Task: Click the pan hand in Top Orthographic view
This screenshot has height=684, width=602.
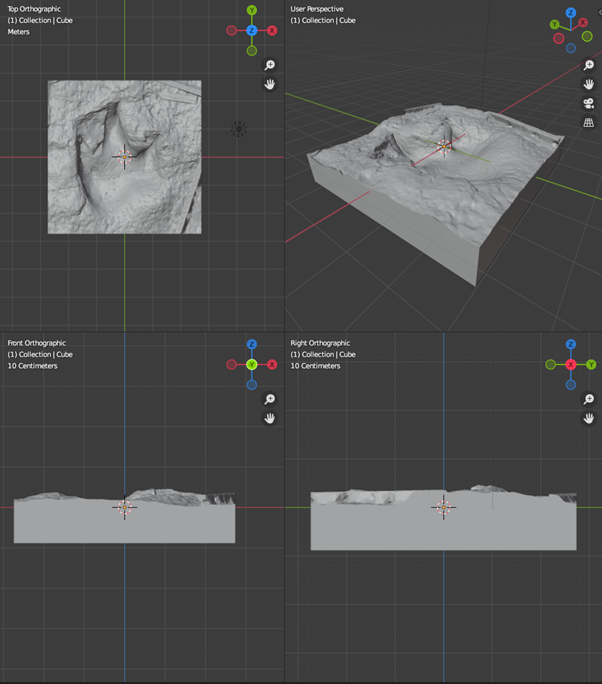Action: tap(270, 84)
